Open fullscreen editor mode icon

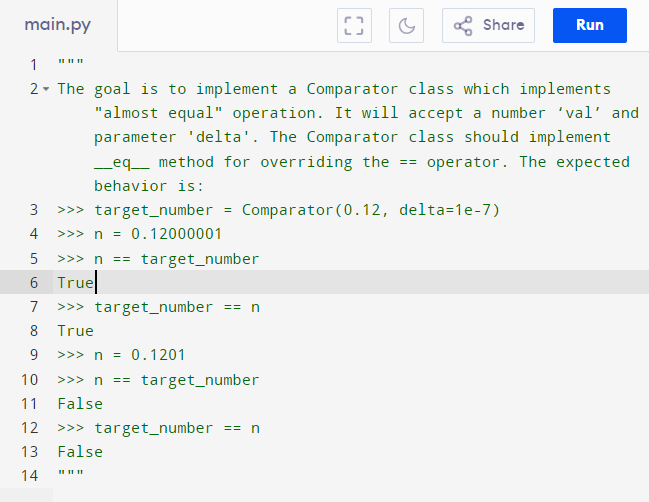pos(354,25)
